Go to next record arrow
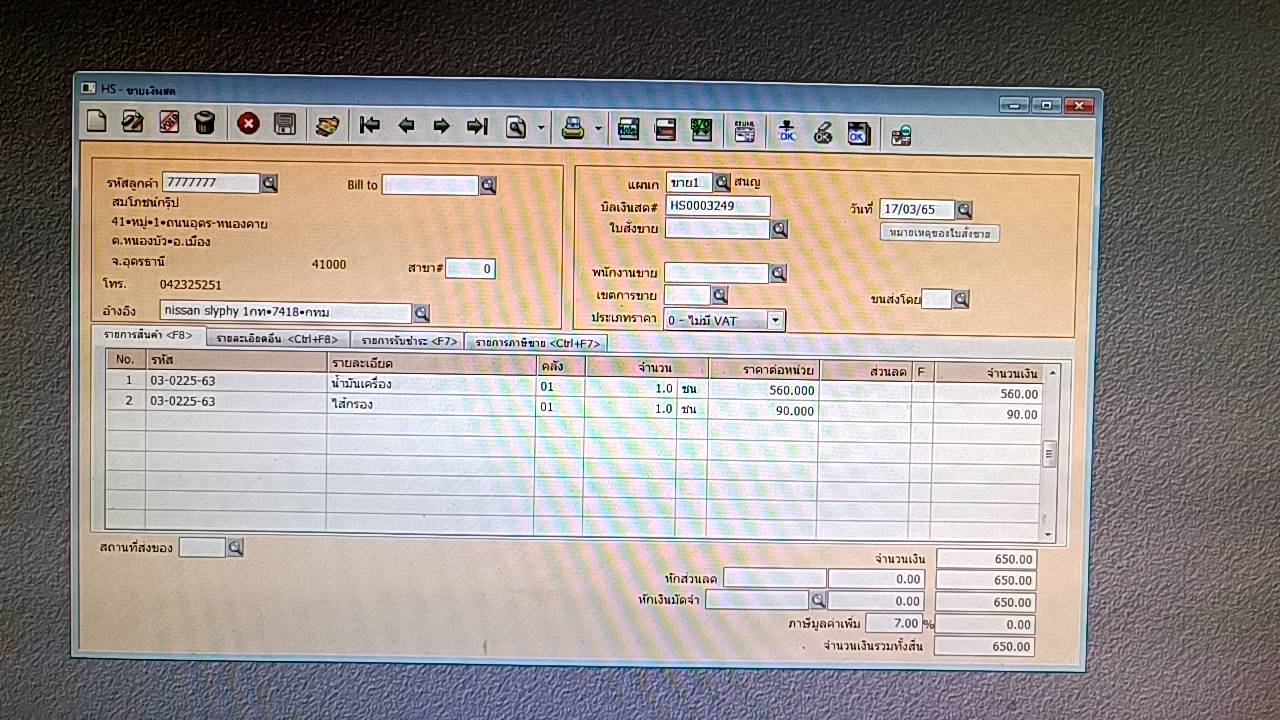 (x=441, y=126)
